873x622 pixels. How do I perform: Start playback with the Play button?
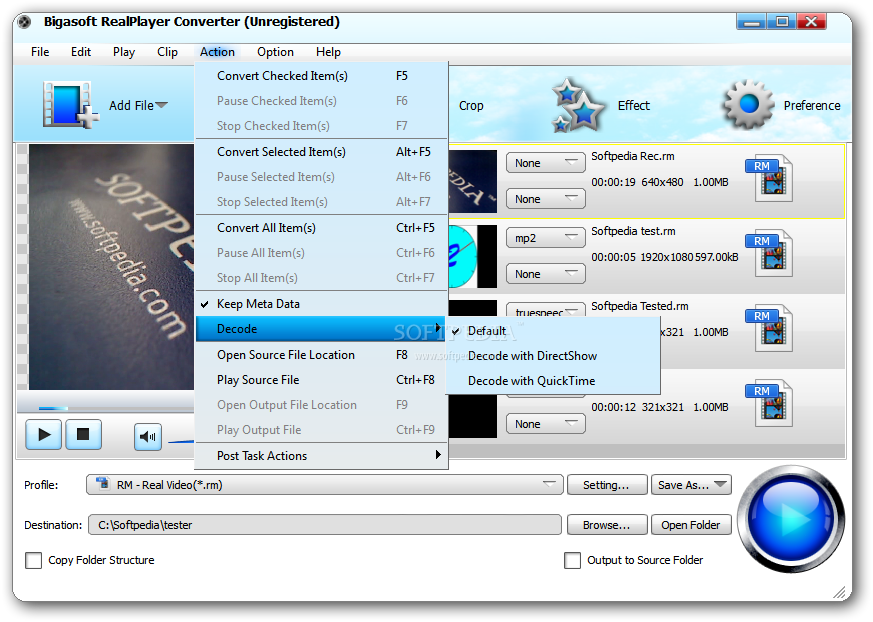click(x=43, y=434)
